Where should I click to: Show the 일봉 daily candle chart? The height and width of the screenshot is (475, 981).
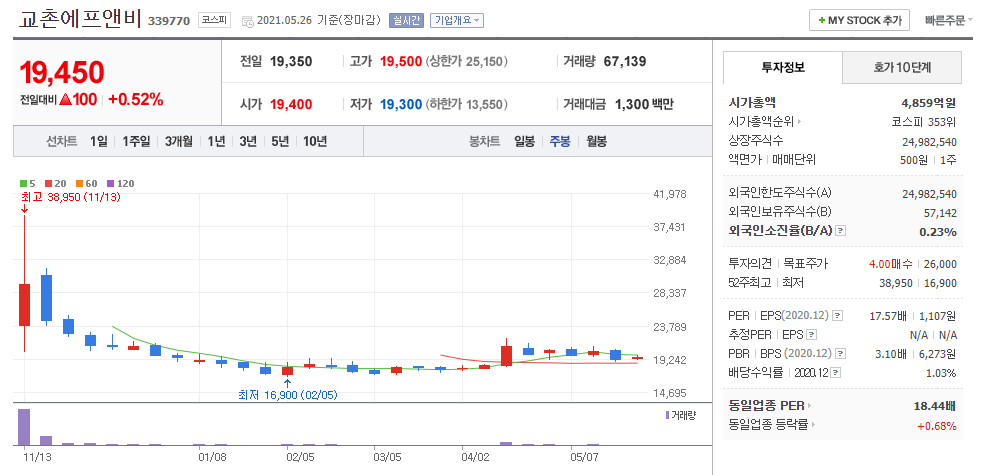coord(524,141)
